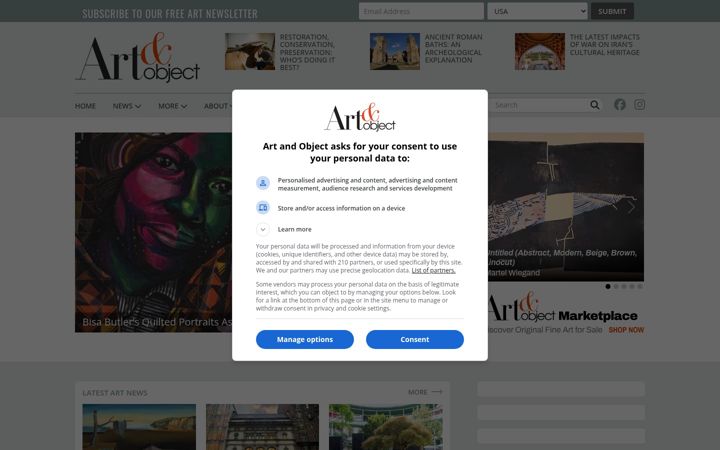Screen dimensions: 720x450
Task: Open the List of partners link
Action: tap(433, 270)
